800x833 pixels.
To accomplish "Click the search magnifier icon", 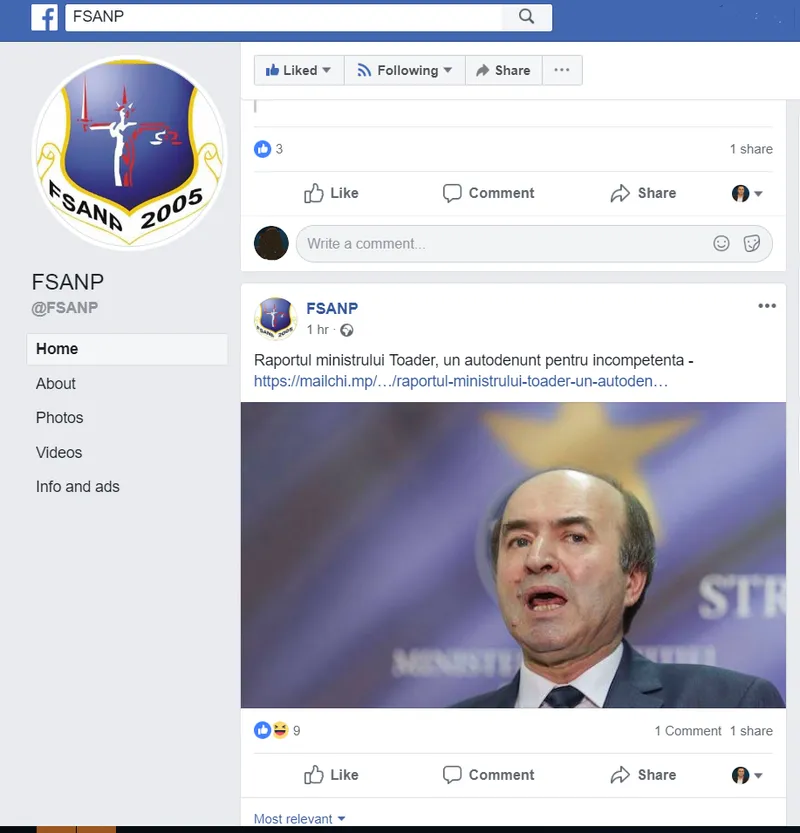I will (x=526, y=16).
